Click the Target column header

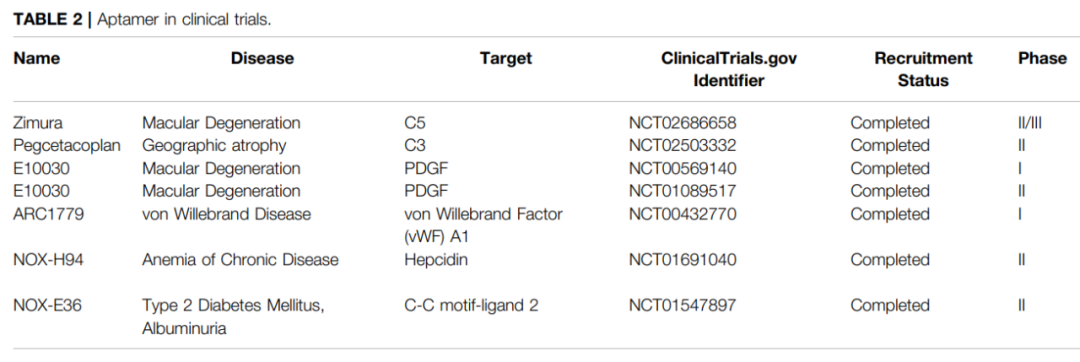[x=506, y=58]
